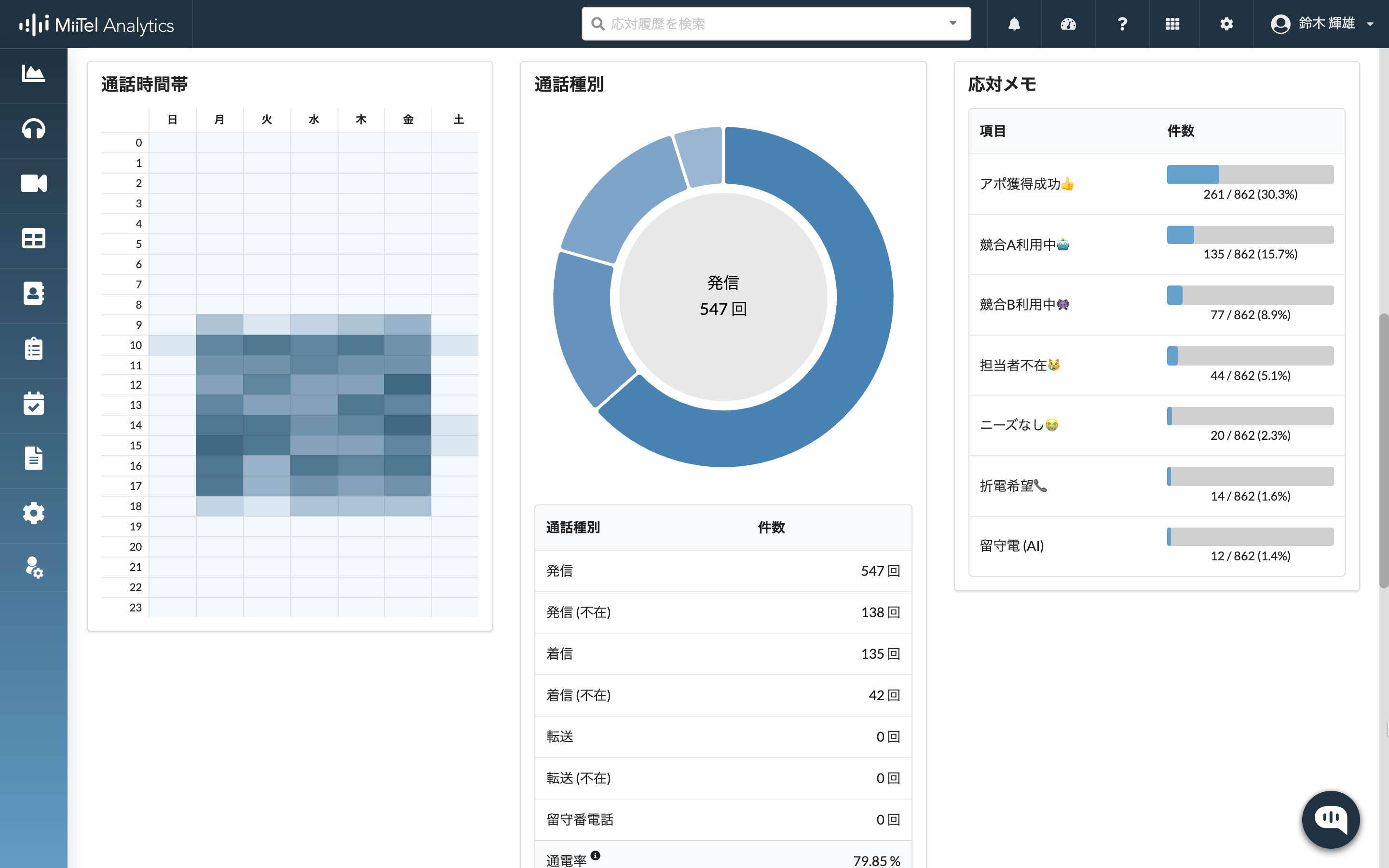Open the chat support bubble

tap(1331, 819)
